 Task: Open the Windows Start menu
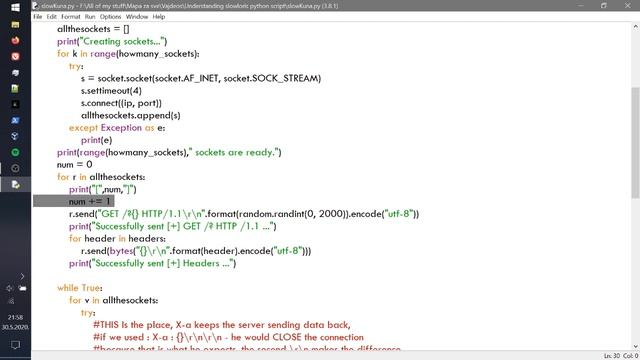(15, 8)
